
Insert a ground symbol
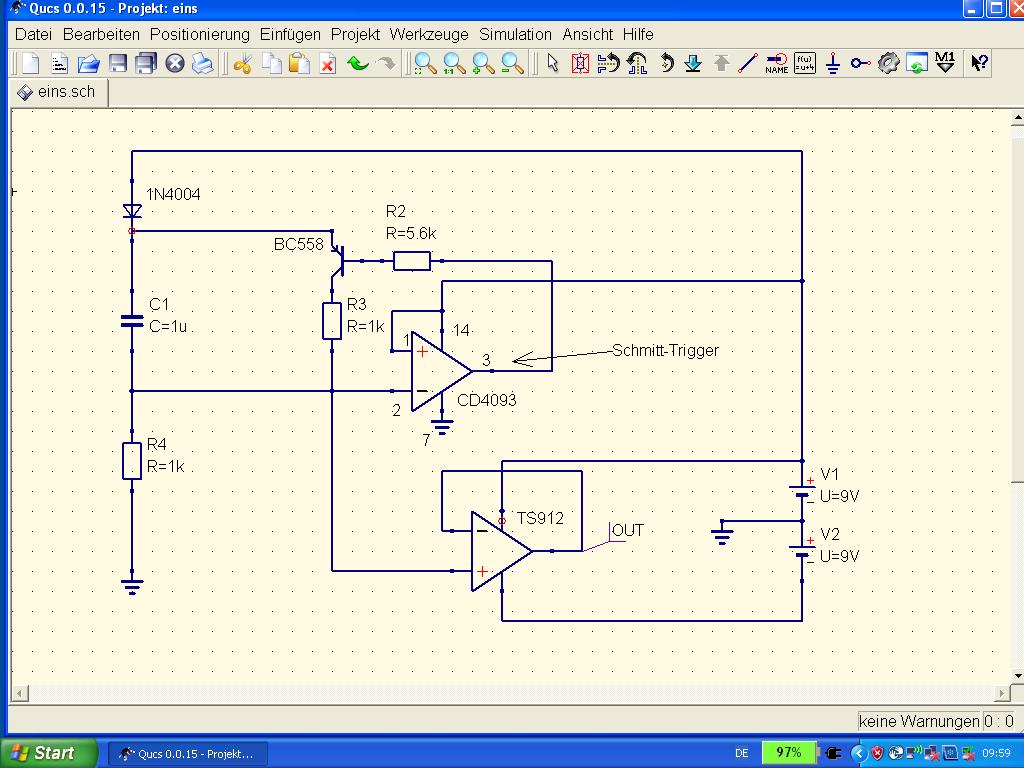(x=833, y=63)
